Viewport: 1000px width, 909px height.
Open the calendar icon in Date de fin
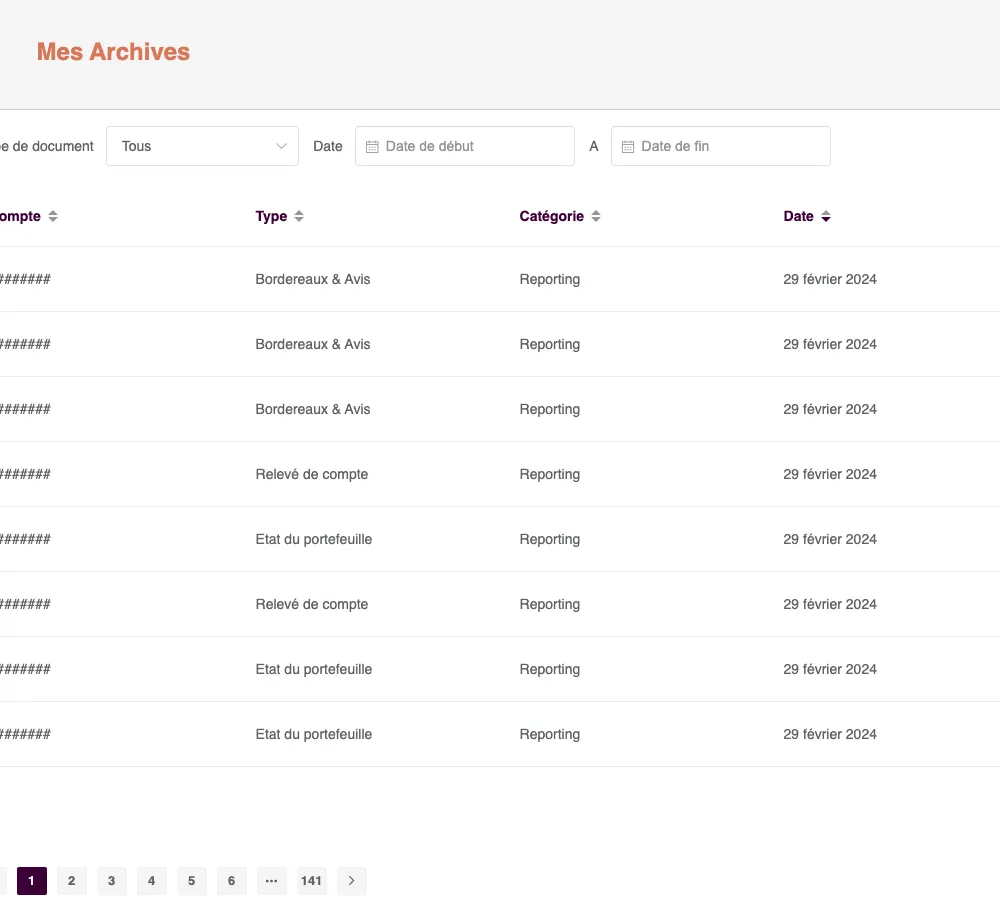pos(628,146)
